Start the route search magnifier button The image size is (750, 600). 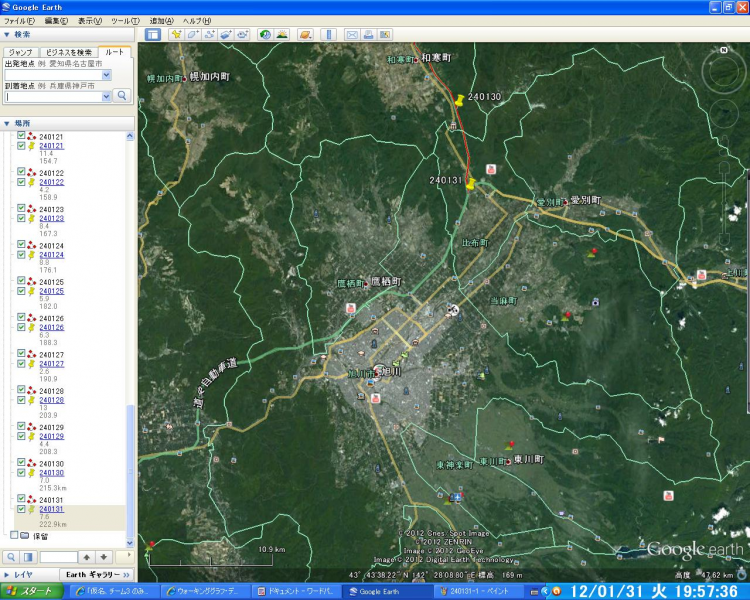pyautogui.click(x=122, y=96)
